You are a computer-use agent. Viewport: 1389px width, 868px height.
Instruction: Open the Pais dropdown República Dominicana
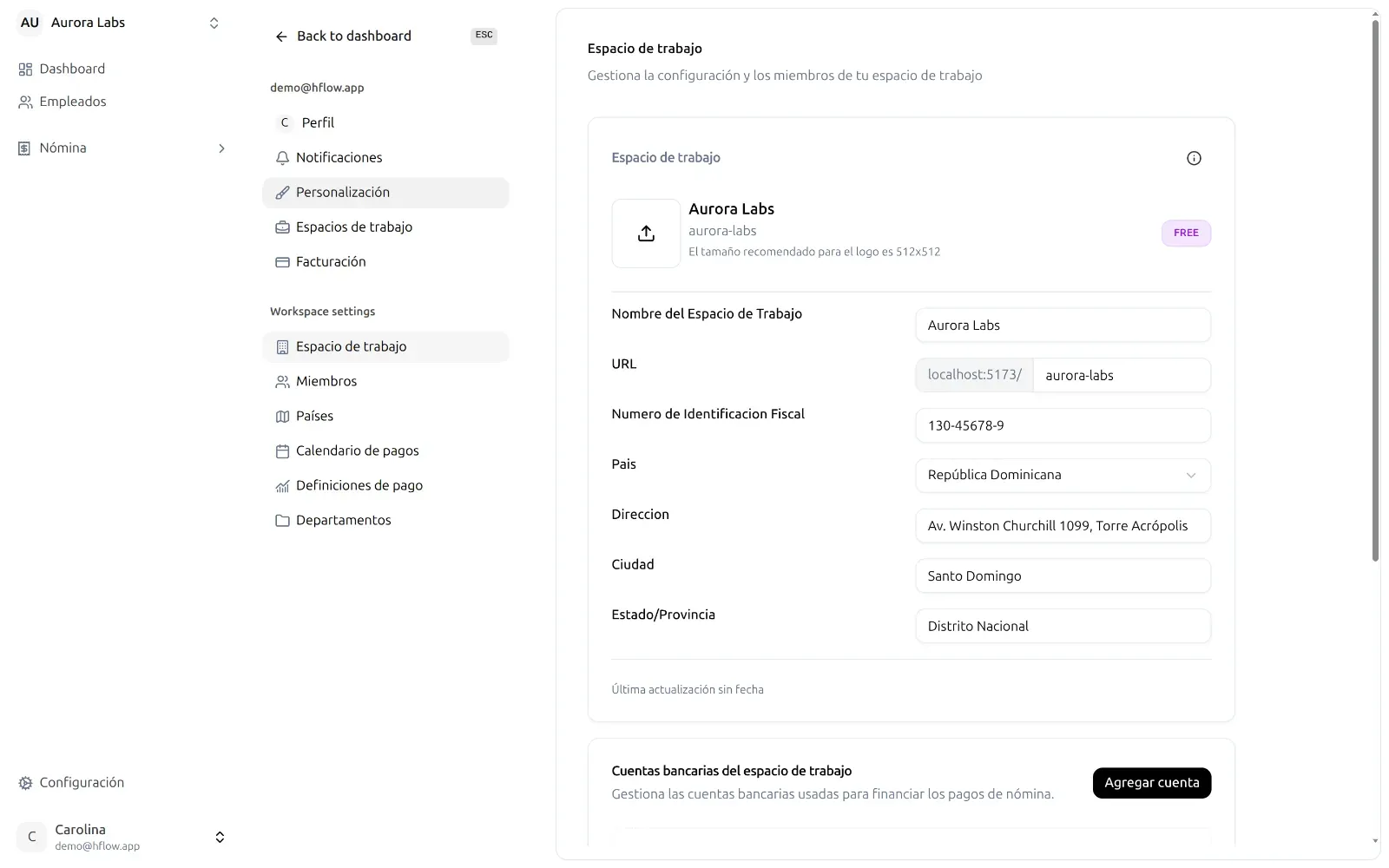coord(1063,476)
